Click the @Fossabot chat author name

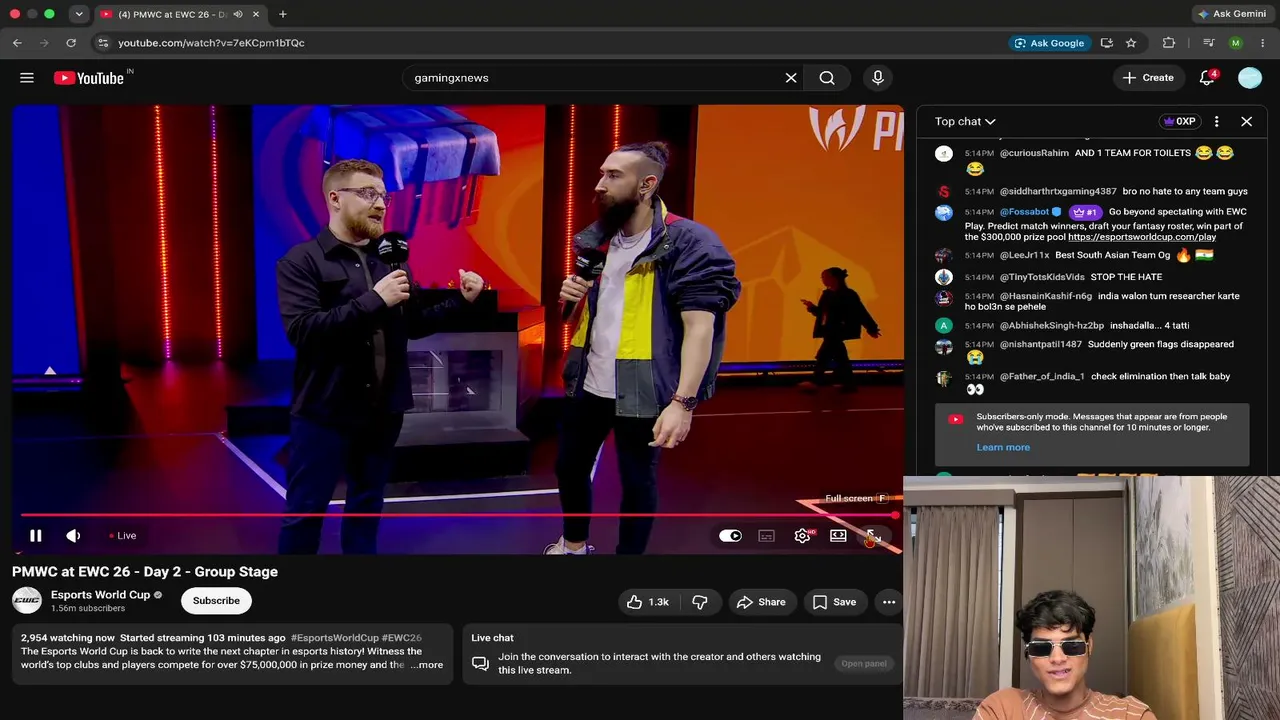tap(1024, 212)
